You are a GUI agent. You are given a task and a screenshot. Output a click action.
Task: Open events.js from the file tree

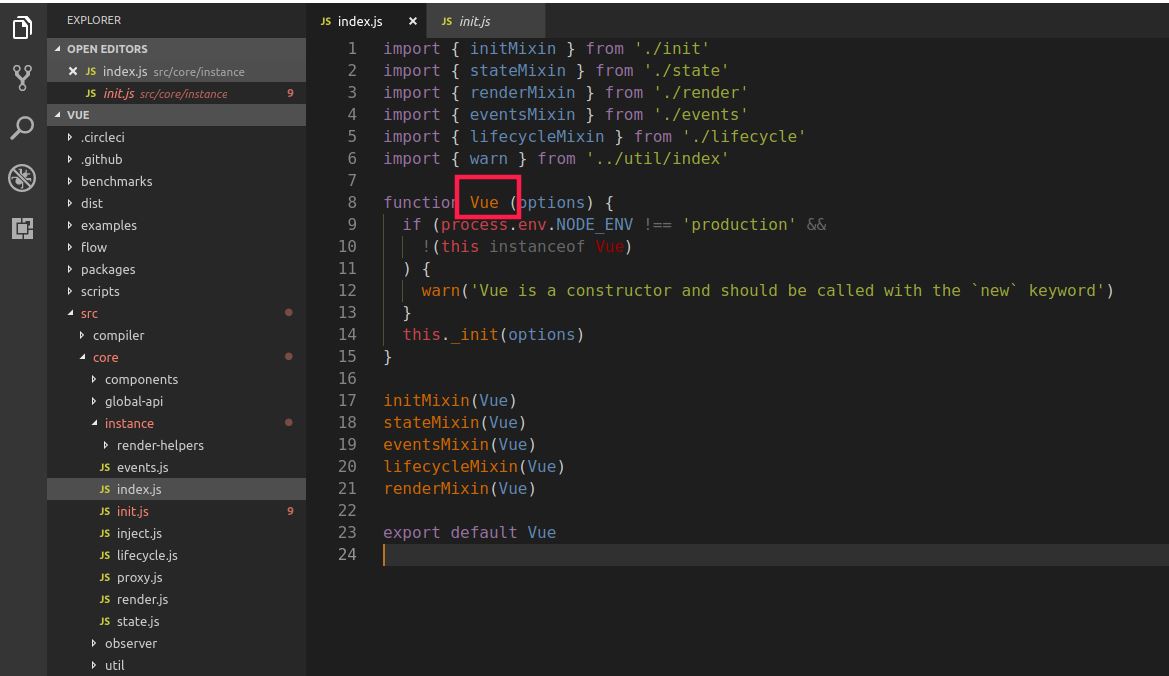tap(142, 467)
